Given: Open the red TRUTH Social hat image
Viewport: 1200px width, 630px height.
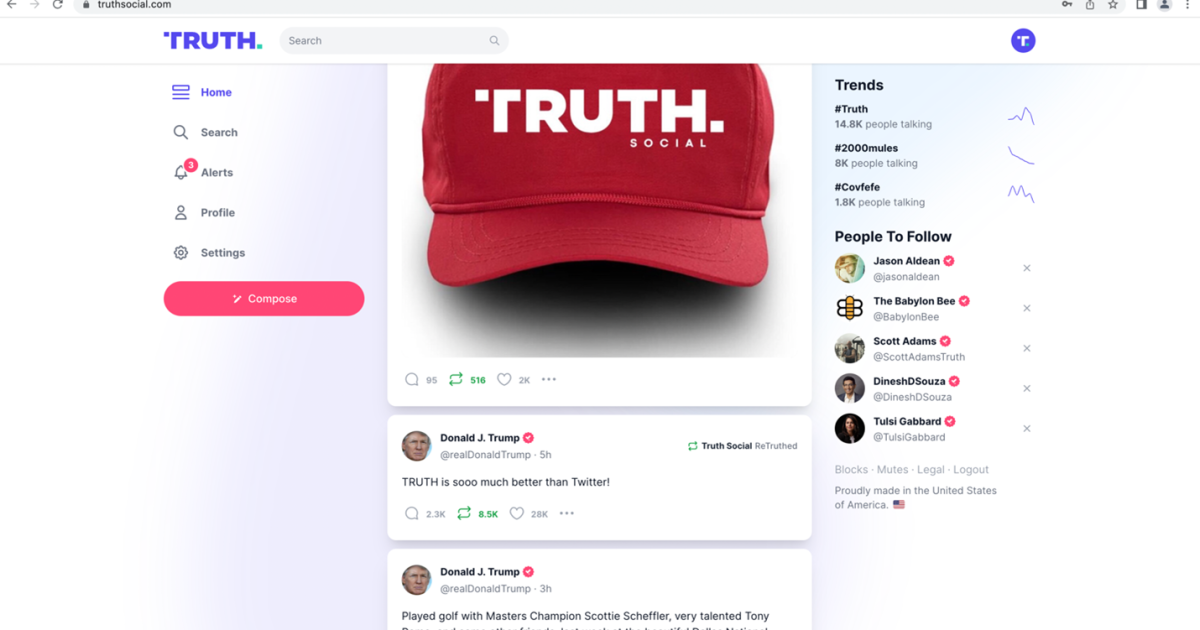Looking at the screenshot, I should click(x=600, y=210).
